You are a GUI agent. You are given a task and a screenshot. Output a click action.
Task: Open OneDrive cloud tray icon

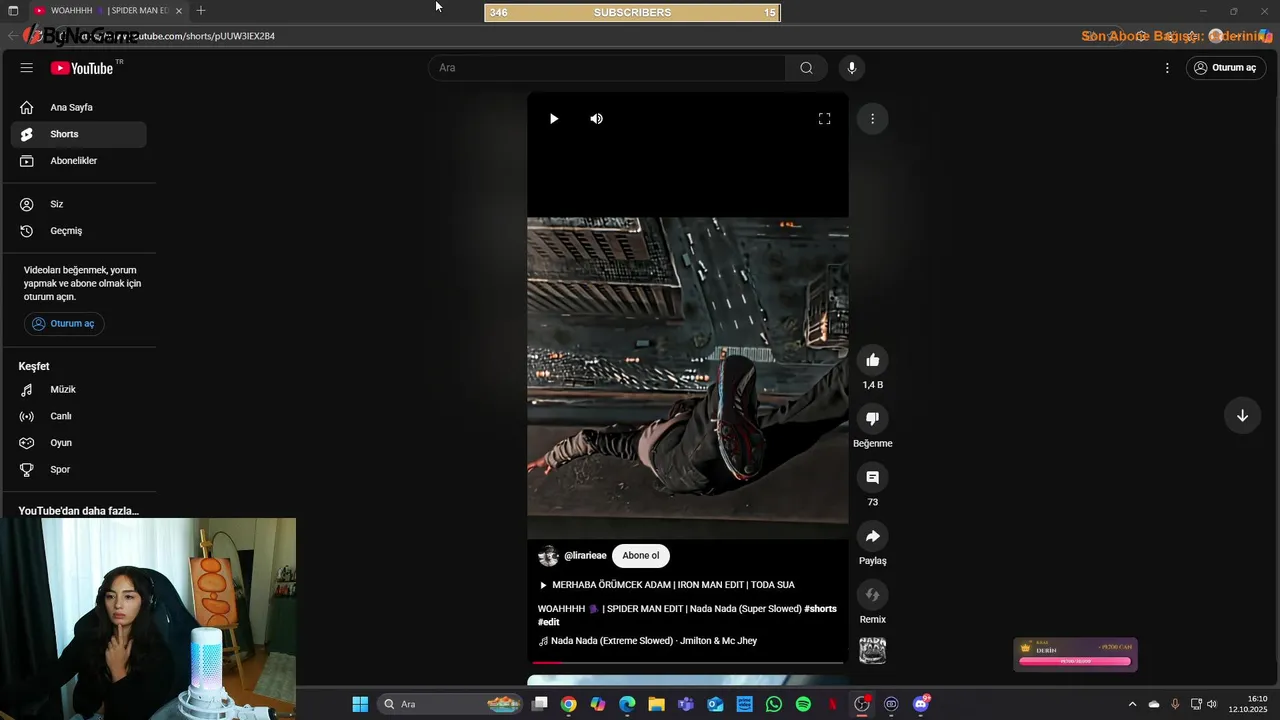pos(1154,704)
